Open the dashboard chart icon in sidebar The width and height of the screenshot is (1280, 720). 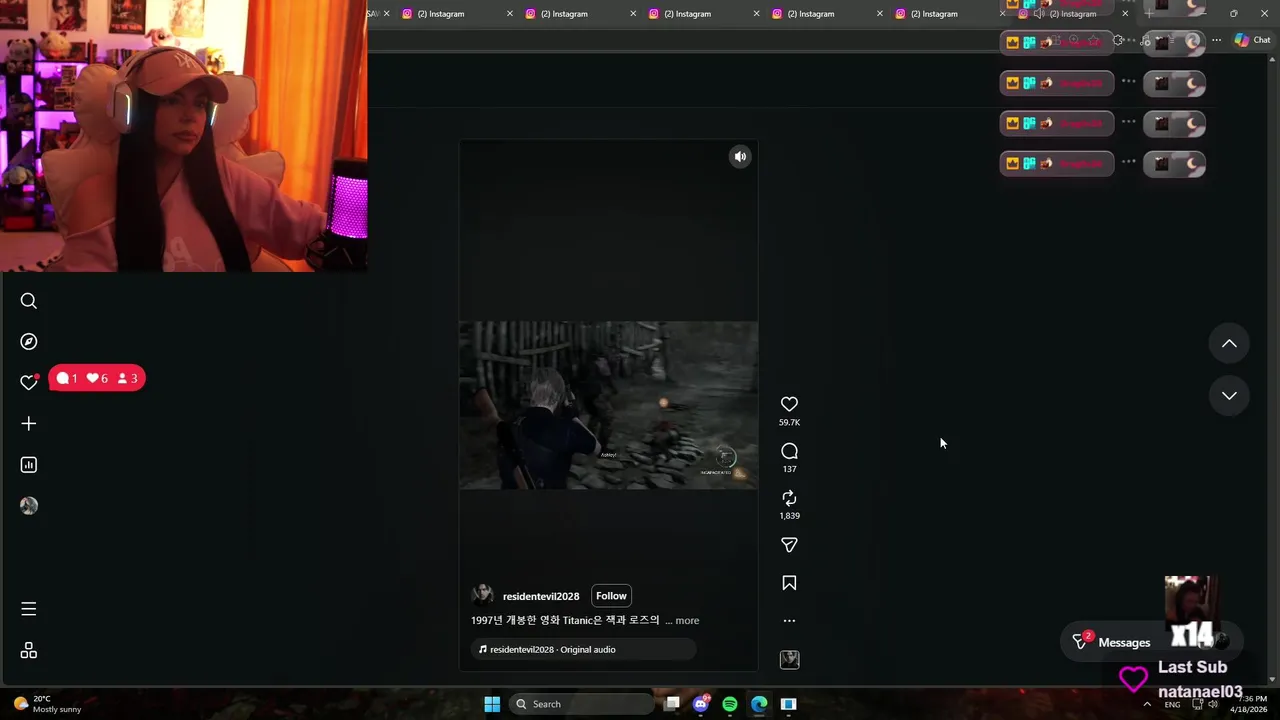(x=29, y=465)
